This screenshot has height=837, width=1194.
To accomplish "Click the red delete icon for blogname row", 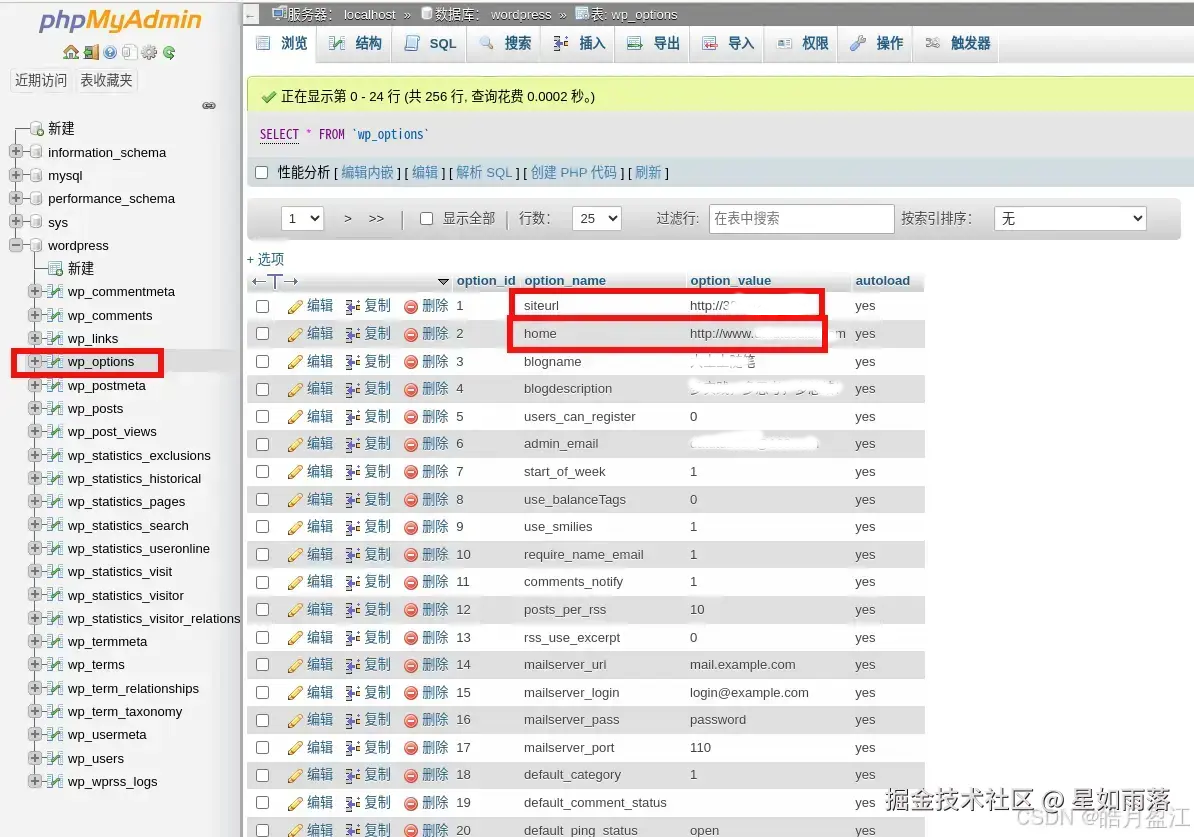I will click(x=411, y=362).
